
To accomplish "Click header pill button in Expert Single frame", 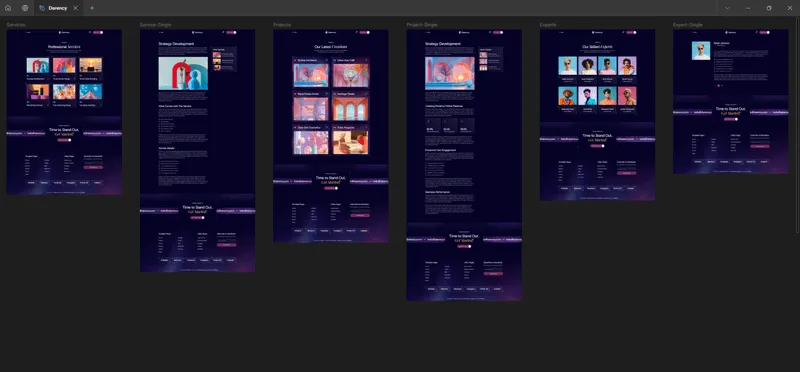I will point(765,32).
